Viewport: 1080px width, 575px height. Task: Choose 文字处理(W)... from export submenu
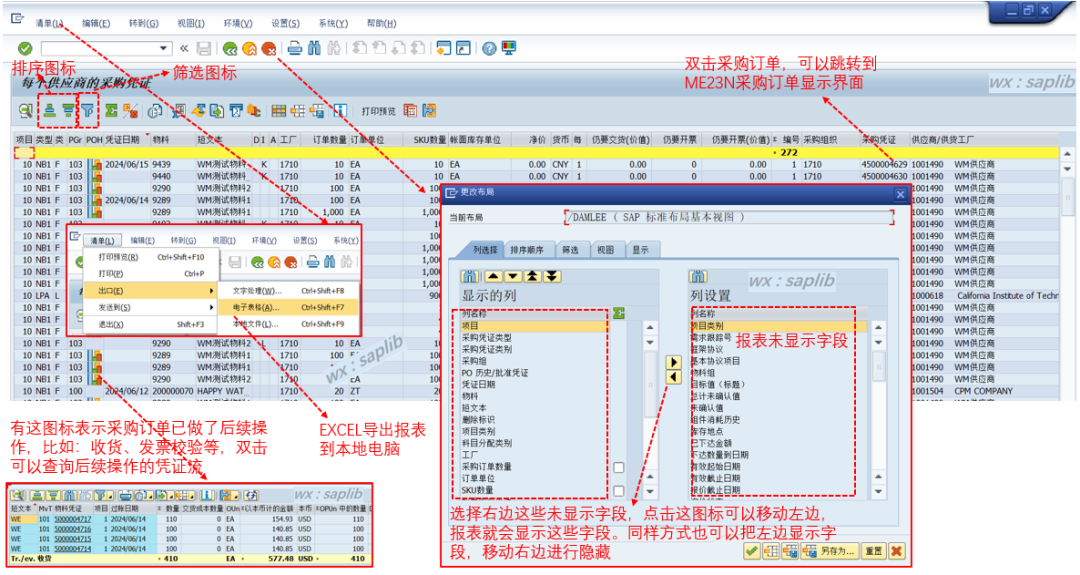[289, 291]
